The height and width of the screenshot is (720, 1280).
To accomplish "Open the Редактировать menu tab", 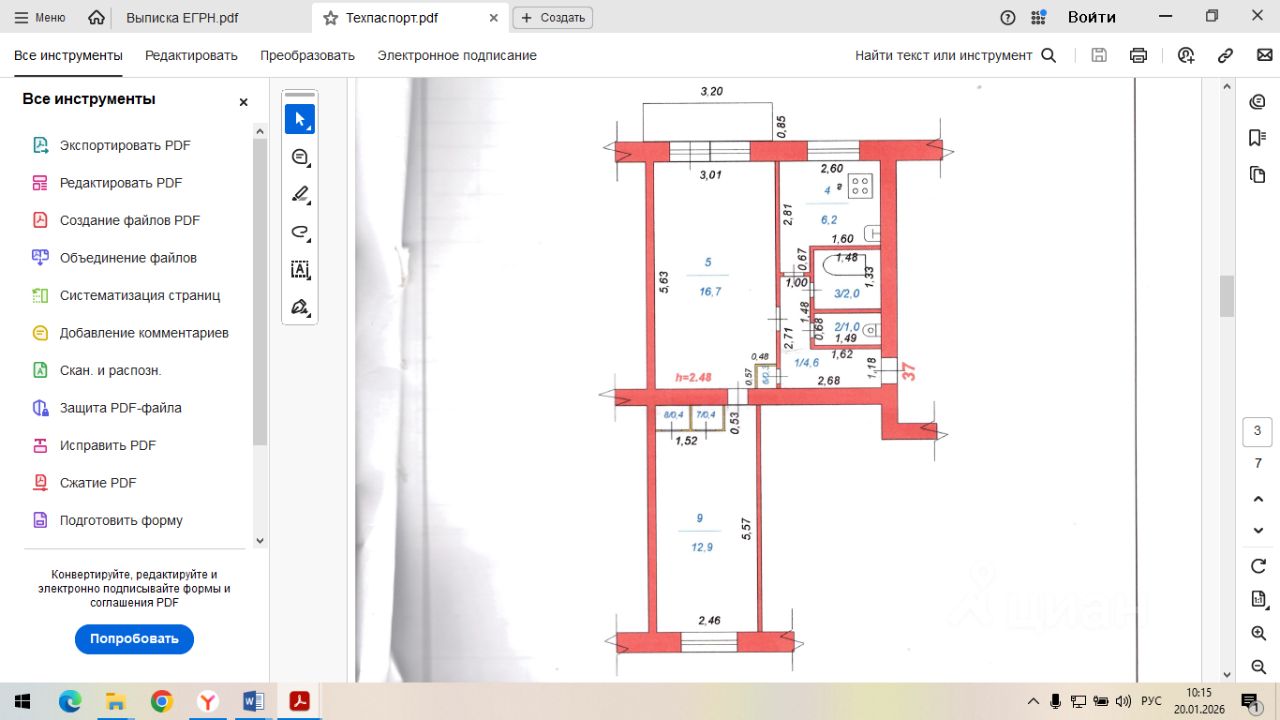I will [191, 56].
